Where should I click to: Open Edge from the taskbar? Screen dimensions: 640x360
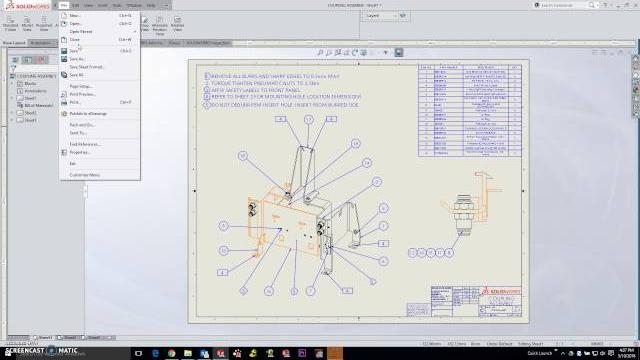[x=155, y=353]
